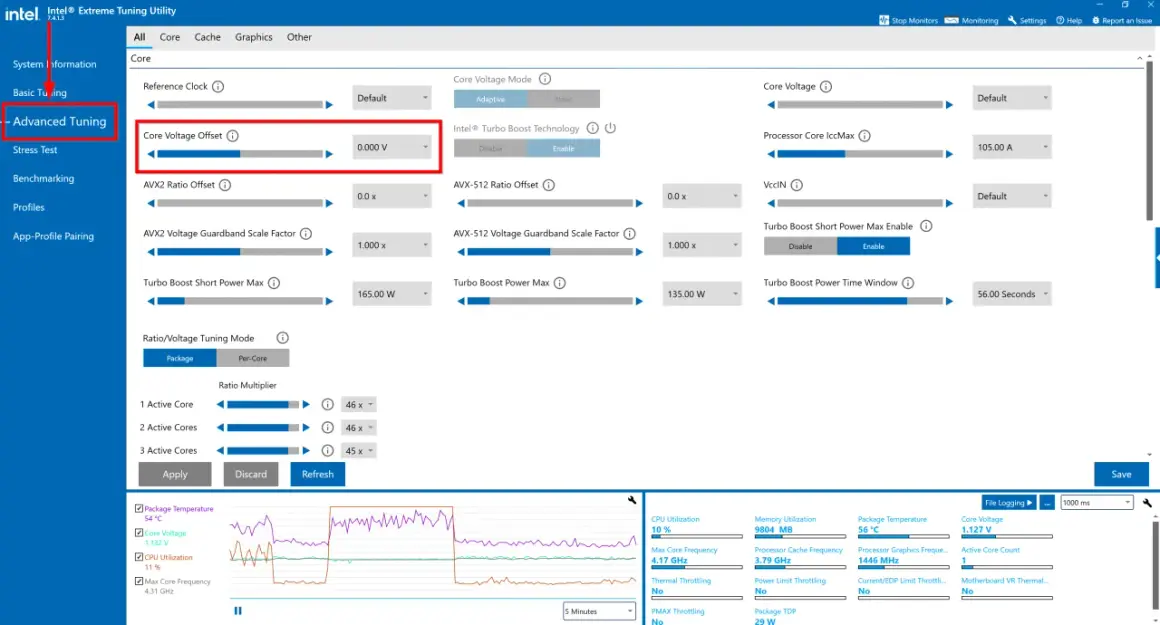1160x625 pixels.
Task: Toggle CPU Utilization graph checkbox
Action: pyautogui.click(x=139, y=557)
